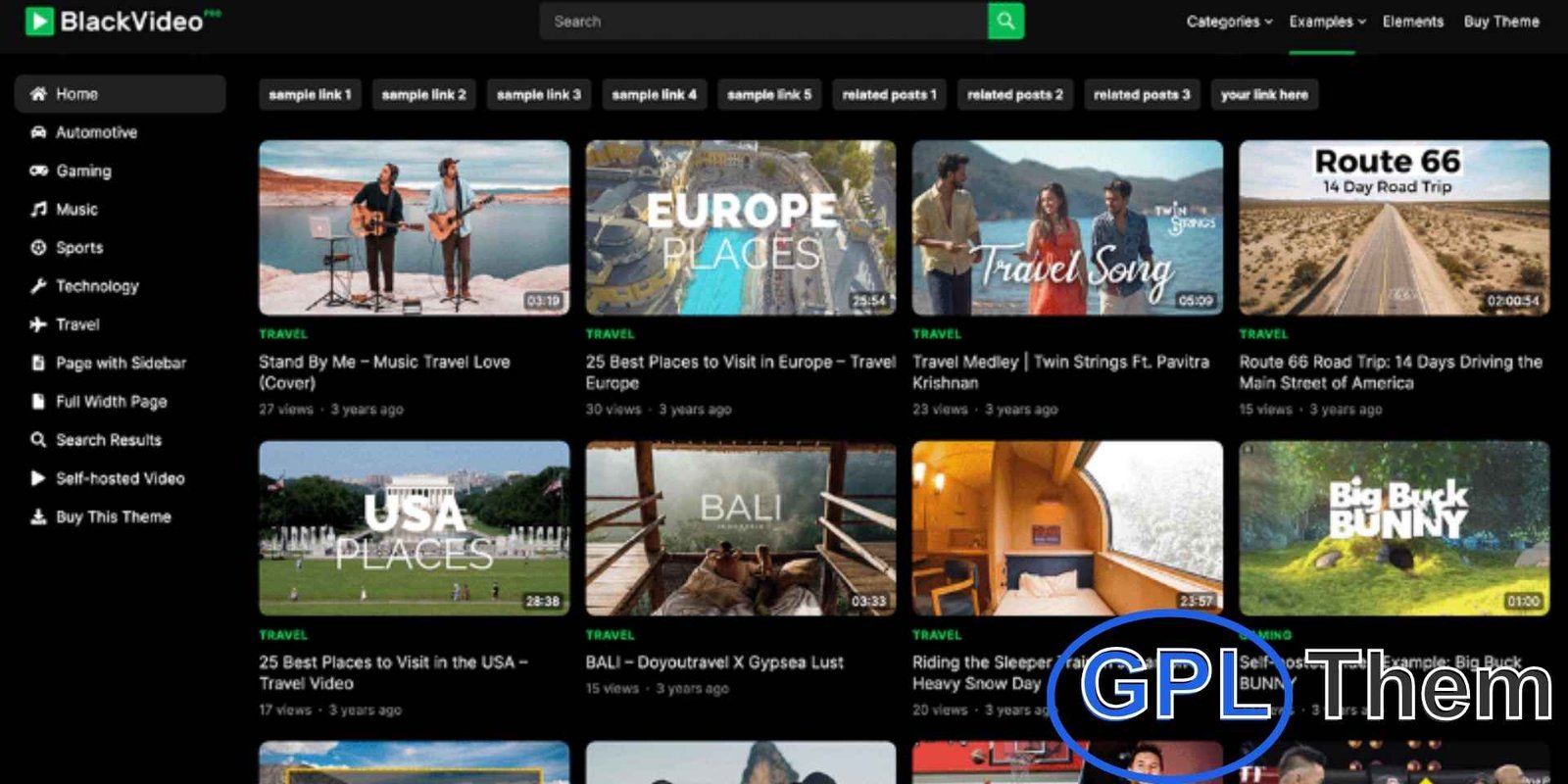Go to Home in the sidebar

click(x=76, y=94)
